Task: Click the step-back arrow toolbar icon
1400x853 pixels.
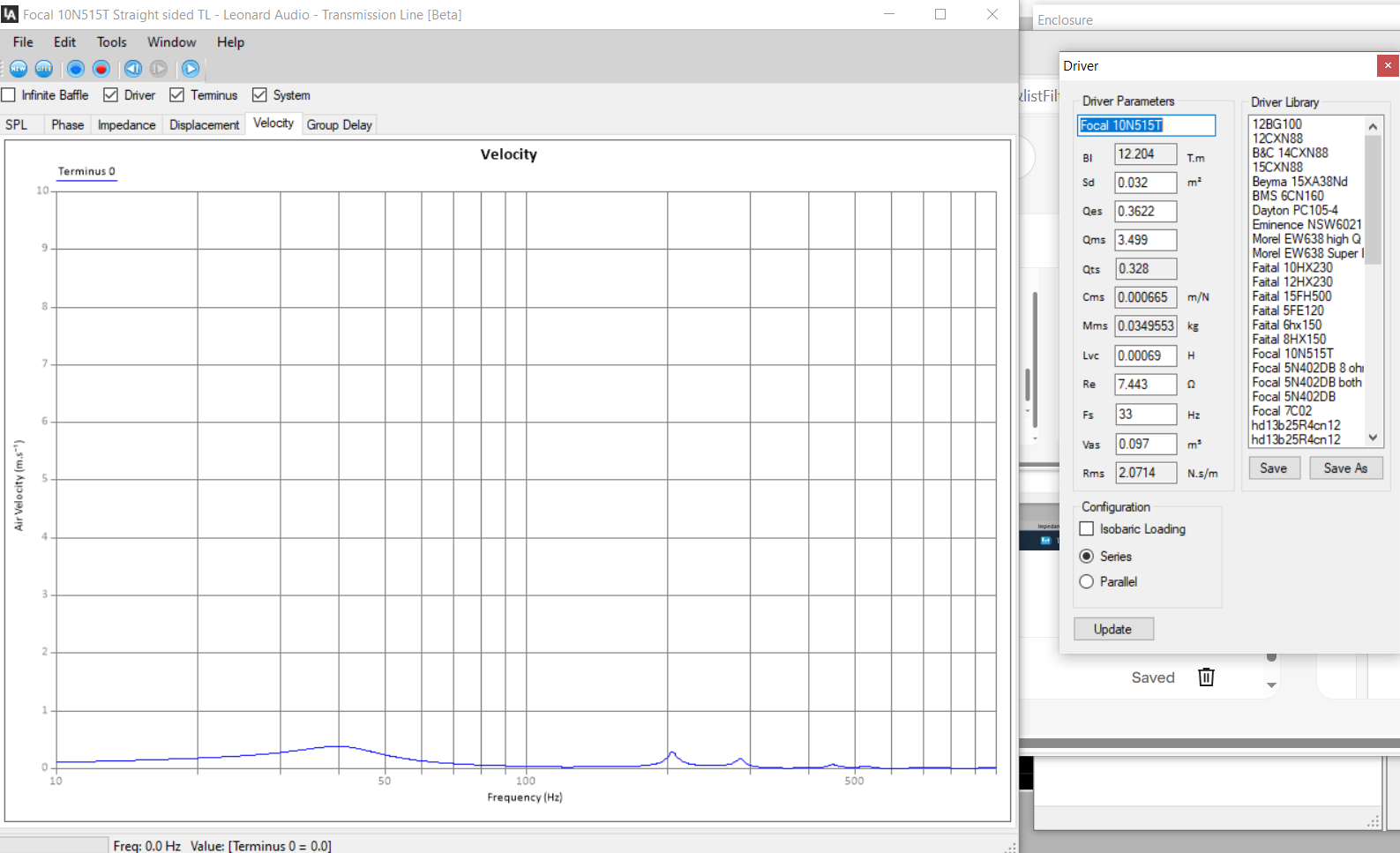Action: [x=133, y=69]
